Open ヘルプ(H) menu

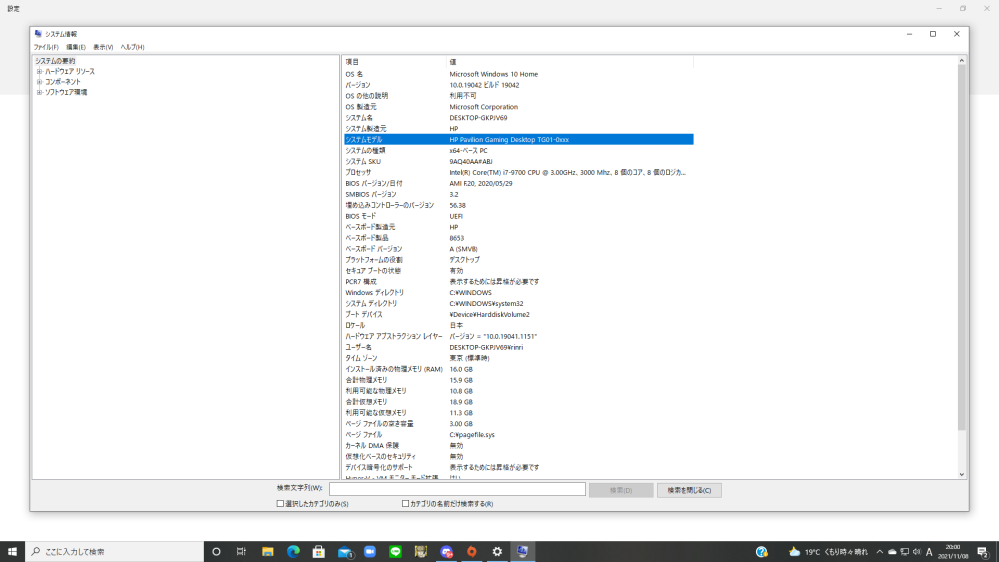point(133,47)
